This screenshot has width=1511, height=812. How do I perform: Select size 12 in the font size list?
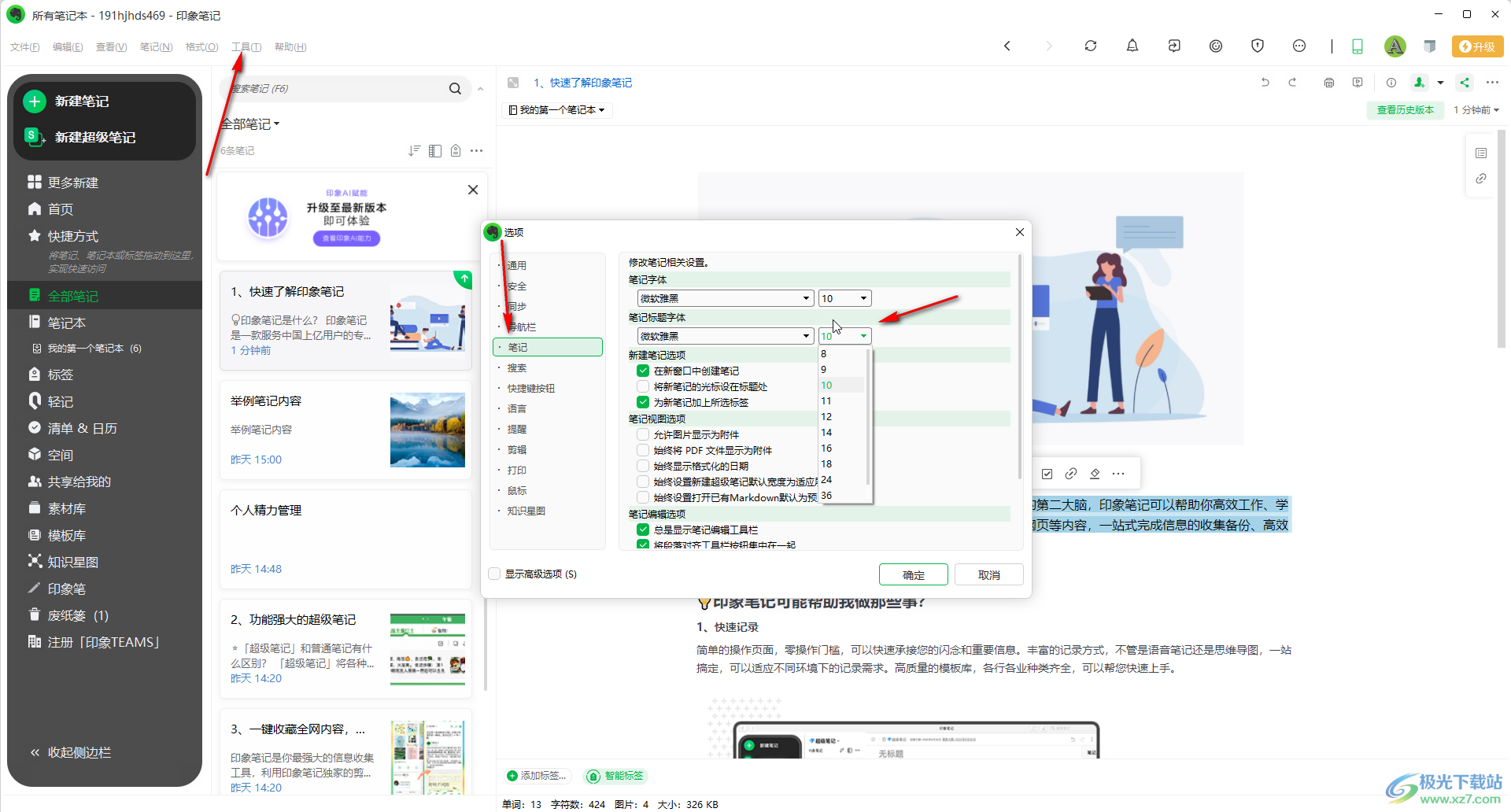point(841,417)
